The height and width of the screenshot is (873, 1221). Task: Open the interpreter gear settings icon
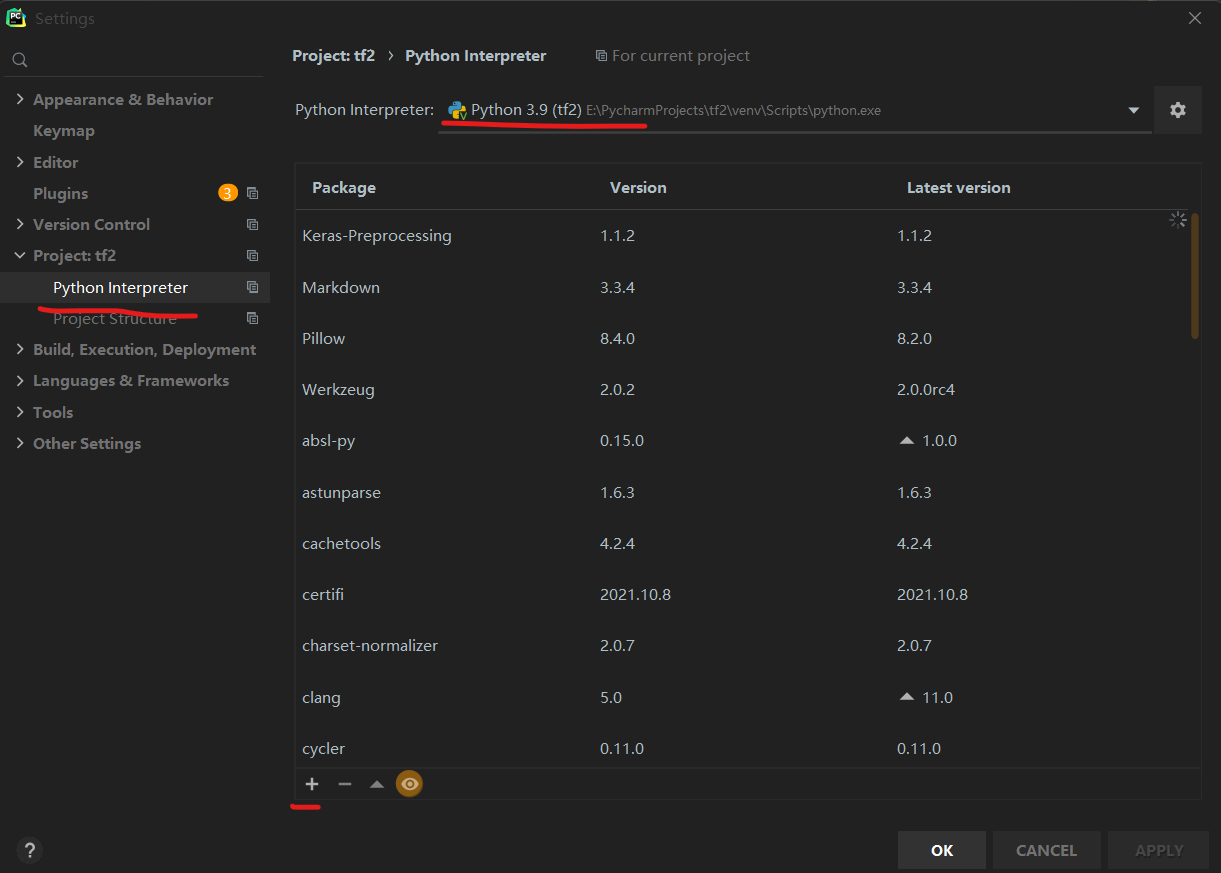pyautogui.click(x=1178, y=110)
